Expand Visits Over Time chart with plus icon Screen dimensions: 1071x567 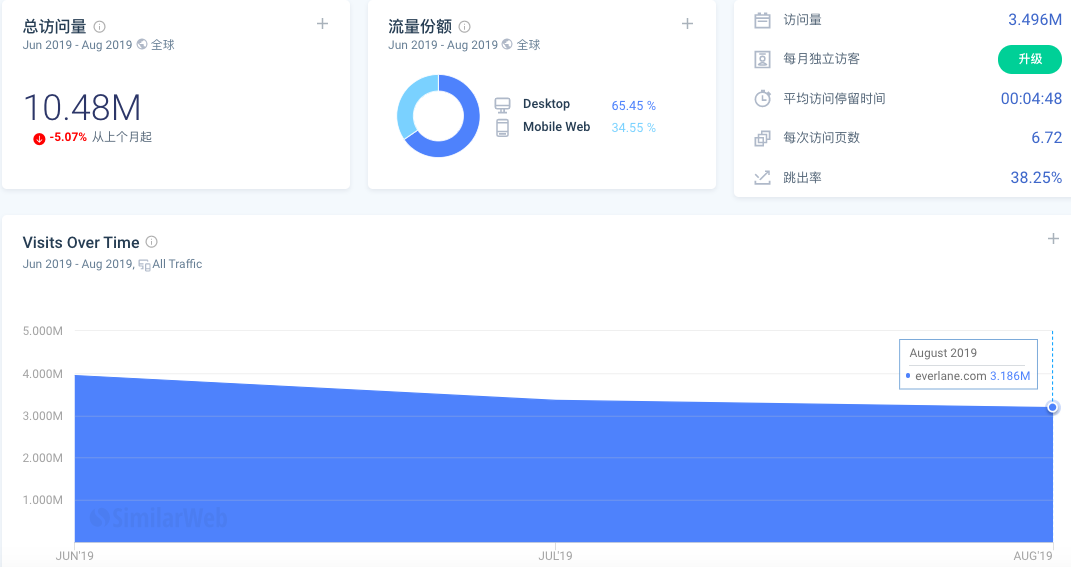click(x=1053, y=238)
